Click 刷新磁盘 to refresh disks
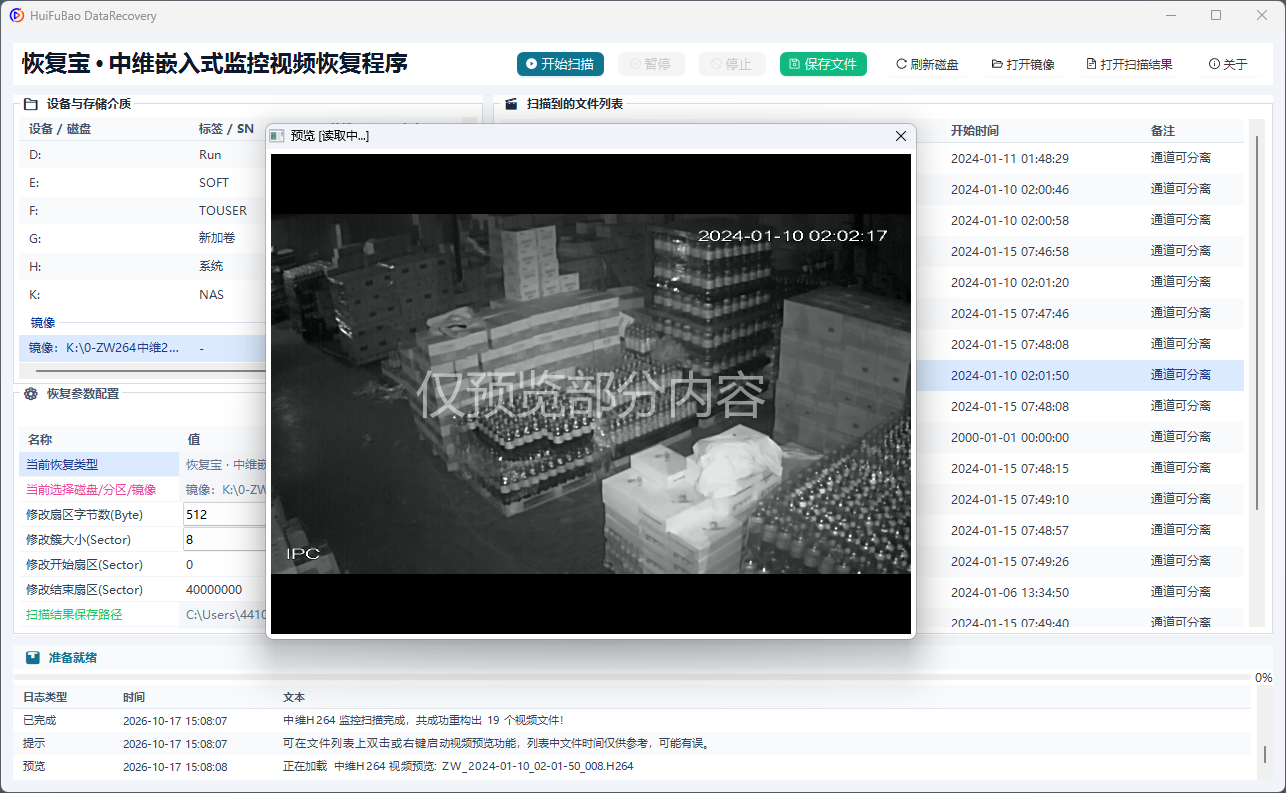The image size is (1286, 793). coord(927,64)
